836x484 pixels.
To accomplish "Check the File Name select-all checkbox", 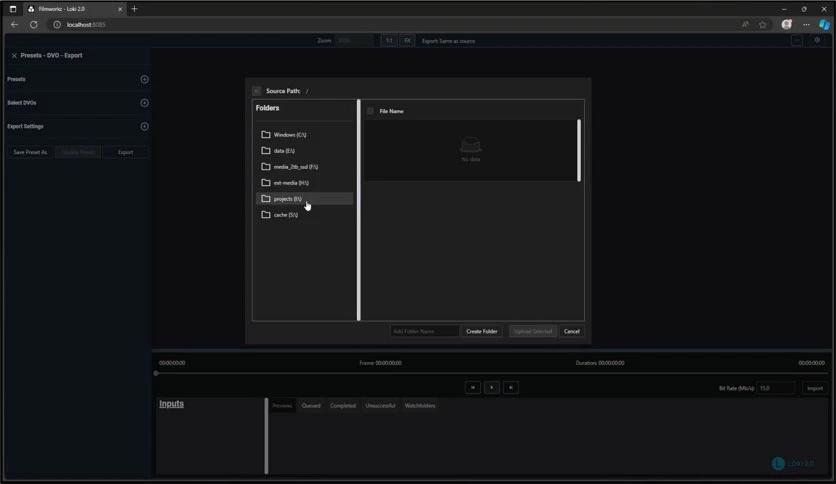I will [x=371, y=111].
